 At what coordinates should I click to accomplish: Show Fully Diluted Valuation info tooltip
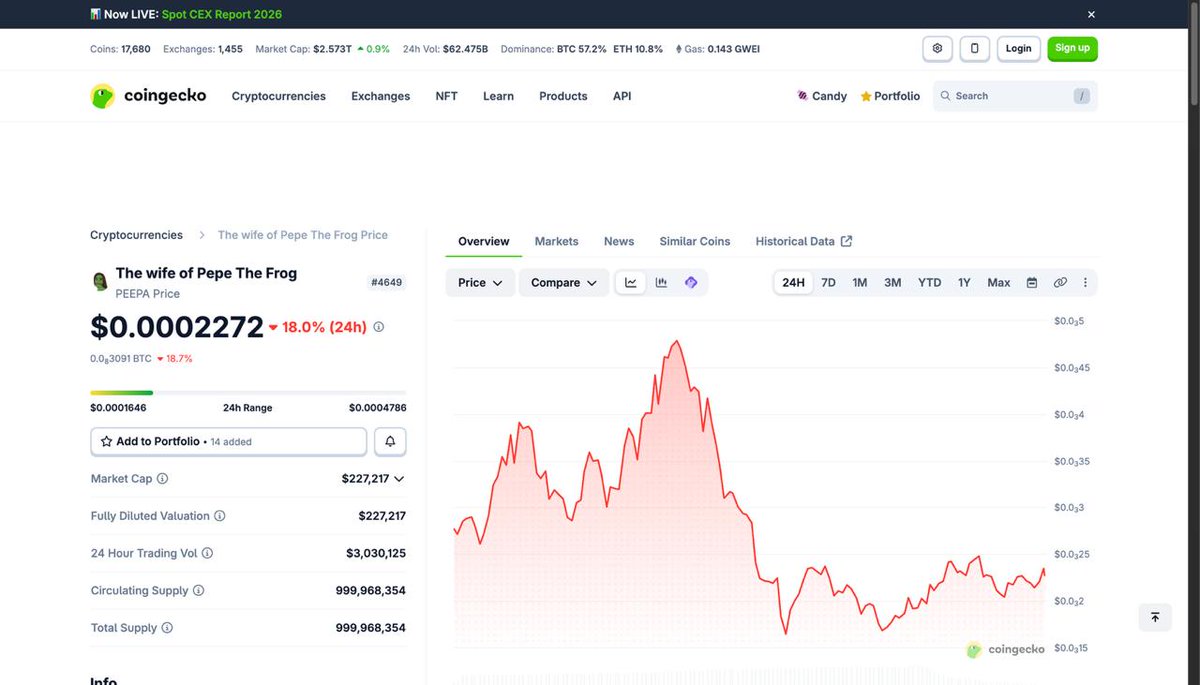point(219,516)
